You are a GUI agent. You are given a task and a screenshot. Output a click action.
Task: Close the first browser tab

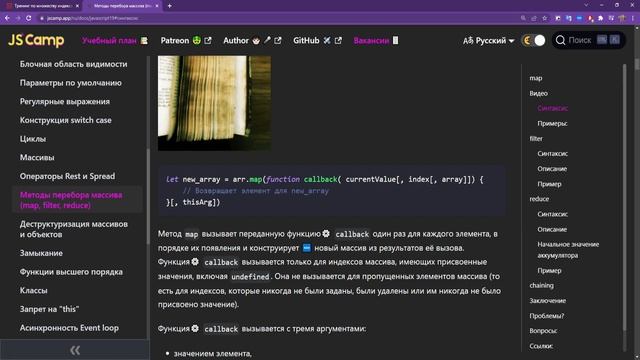click(x=77, y=6)
